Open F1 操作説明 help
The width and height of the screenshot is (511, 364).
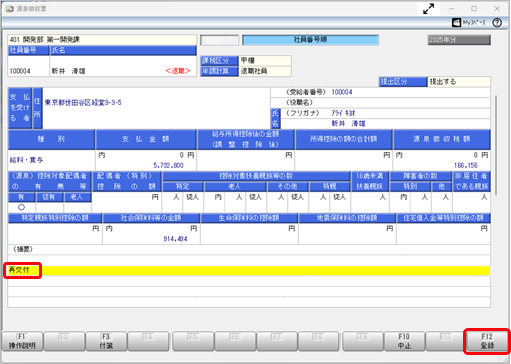coord(22,341)
